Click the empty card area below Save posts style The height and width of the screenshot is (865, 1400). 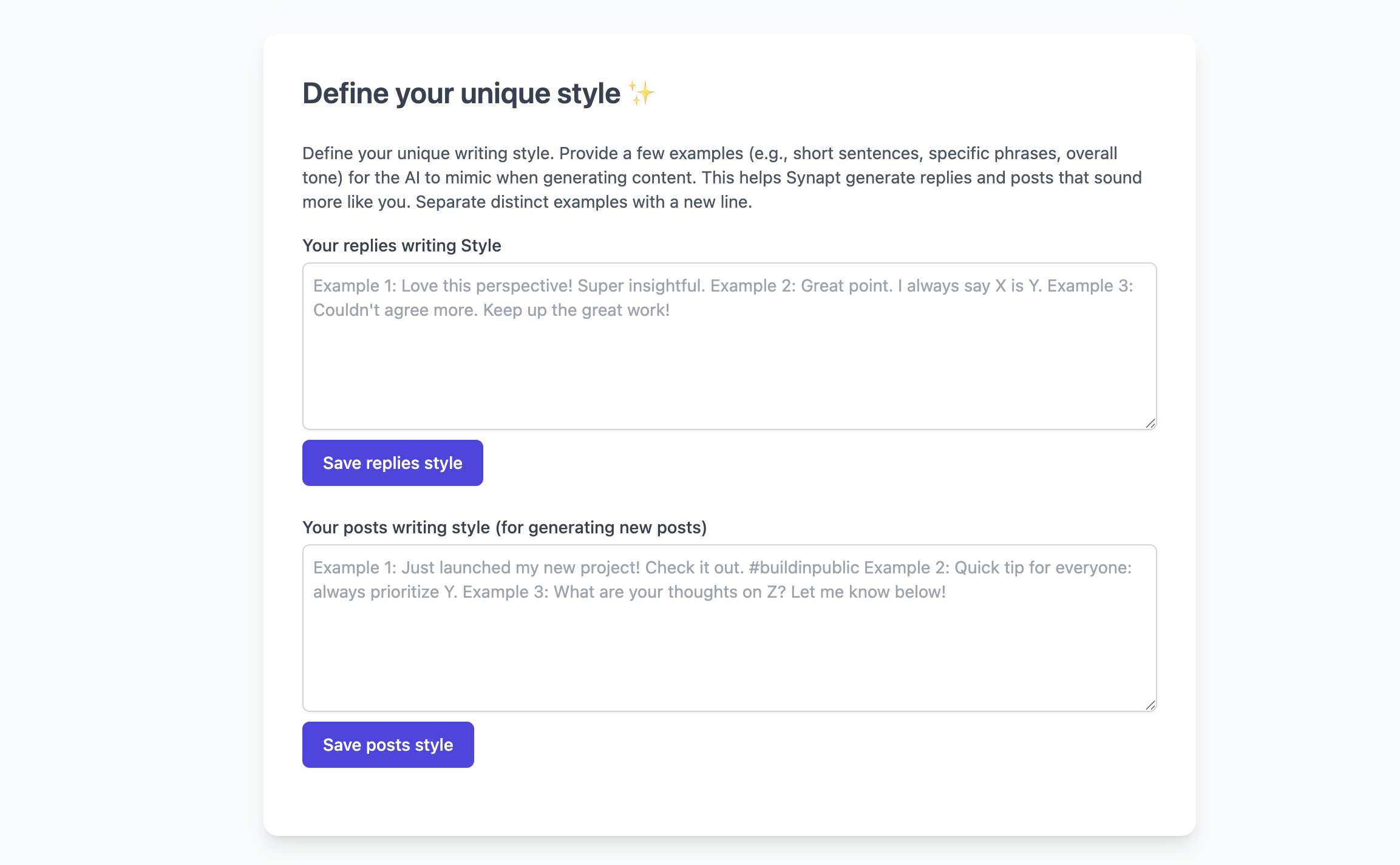pyautogui.click(x=729, y=802)
